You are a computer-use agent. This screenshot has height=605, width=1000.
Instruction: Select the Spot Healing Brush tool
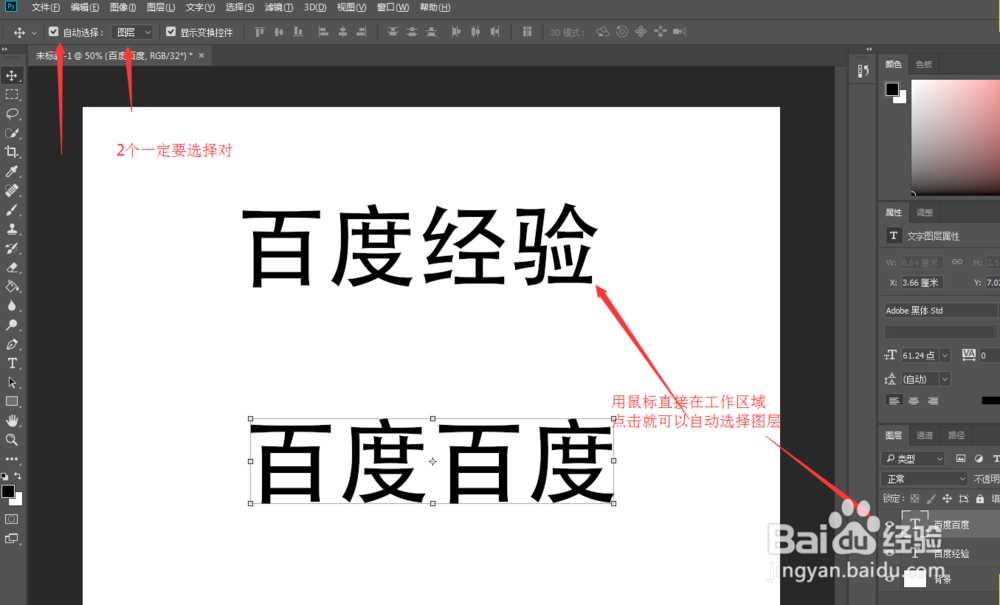click(11, 190)
